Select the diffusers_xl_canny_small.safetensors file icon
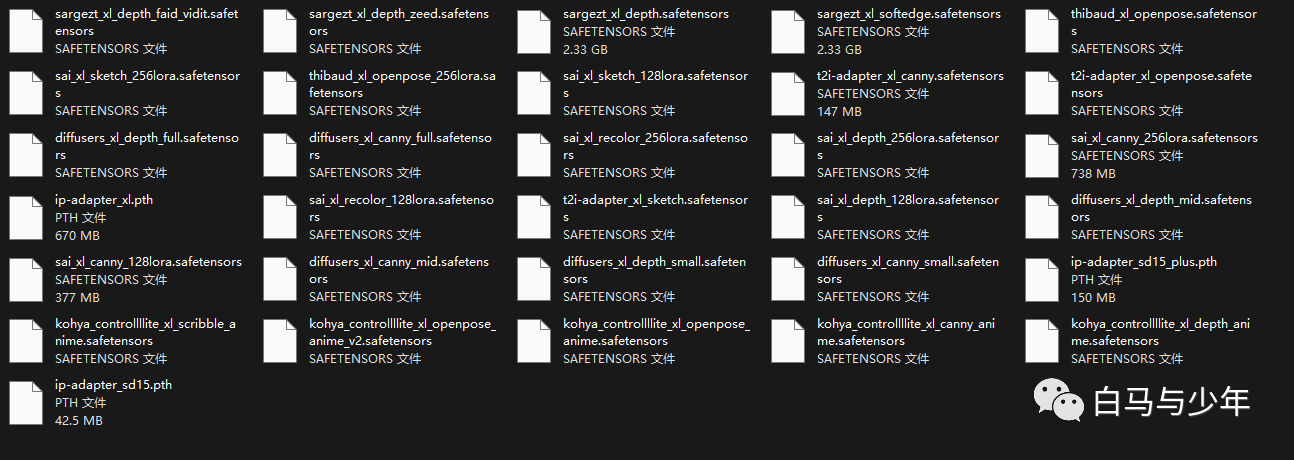Image resolution: width=1294 pixels, height=460 pixels. tap(788, 279)
